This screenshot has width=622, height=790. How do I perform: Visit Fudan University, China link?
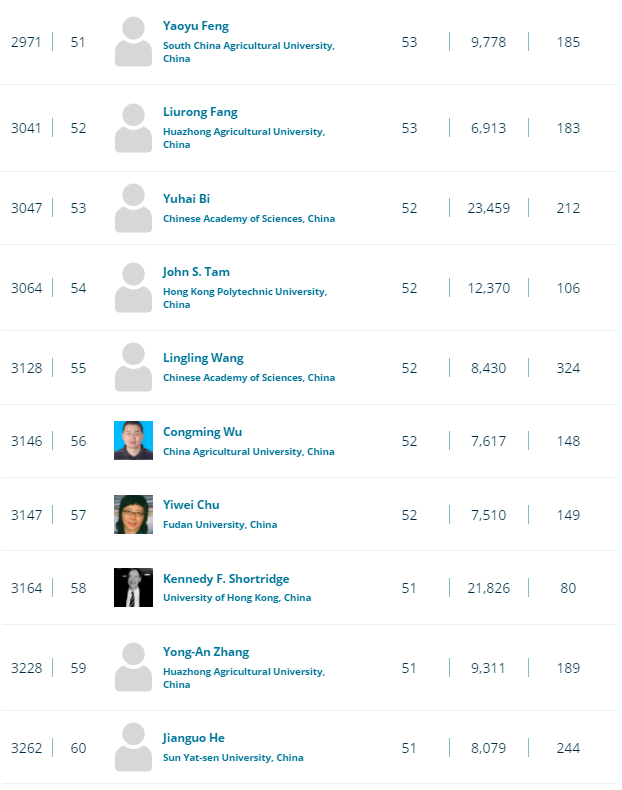(x=220, y=524)
